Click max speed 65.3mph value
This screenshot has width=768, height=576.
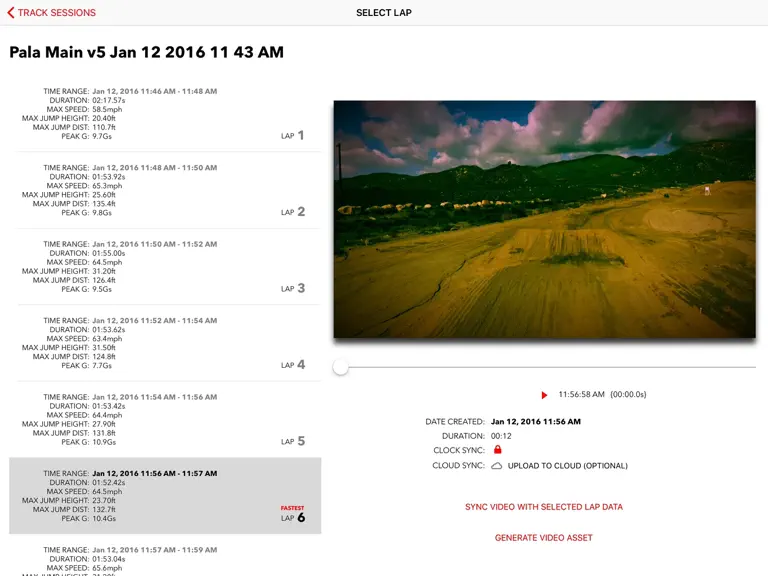pyautogui.click(x=107, y=186)
